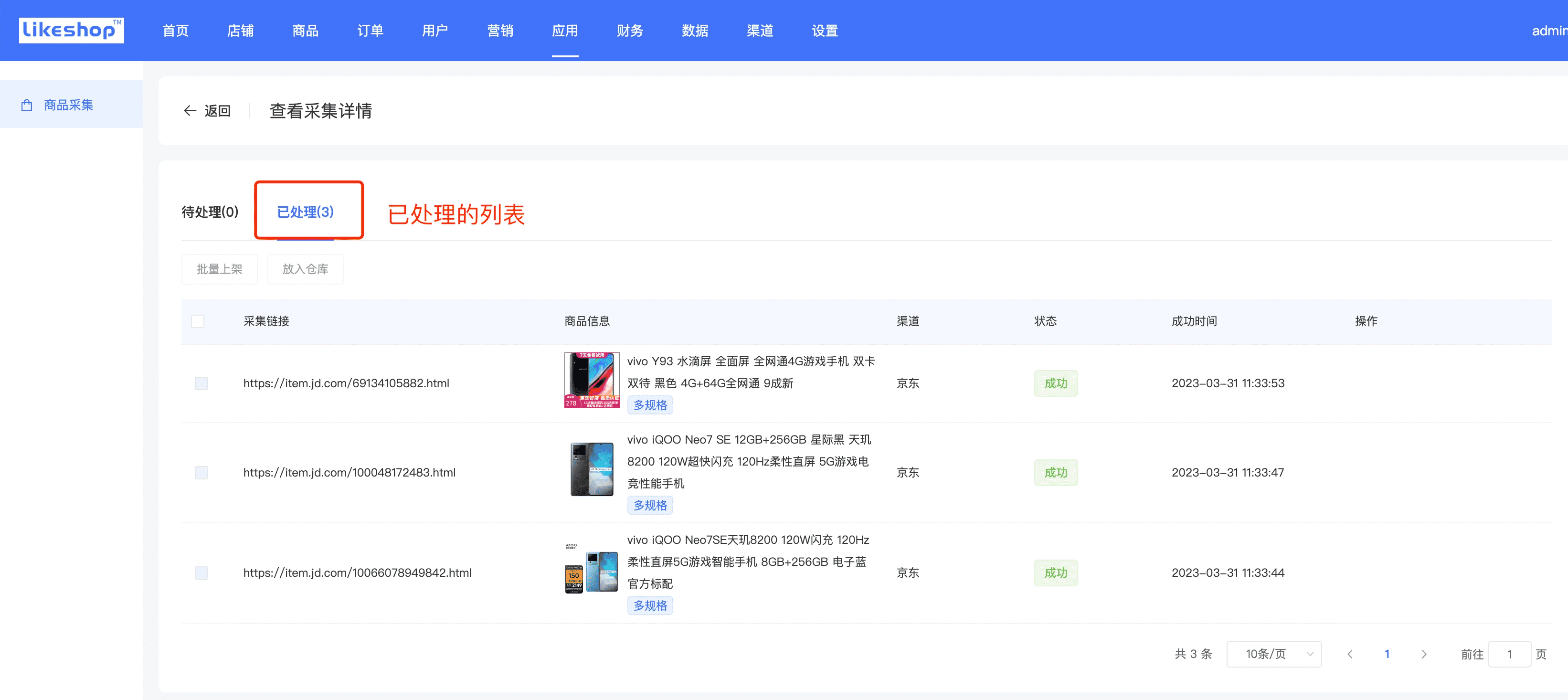Open the 渠道 menu
Screen dimensions: 1568x700
(760, 31)
